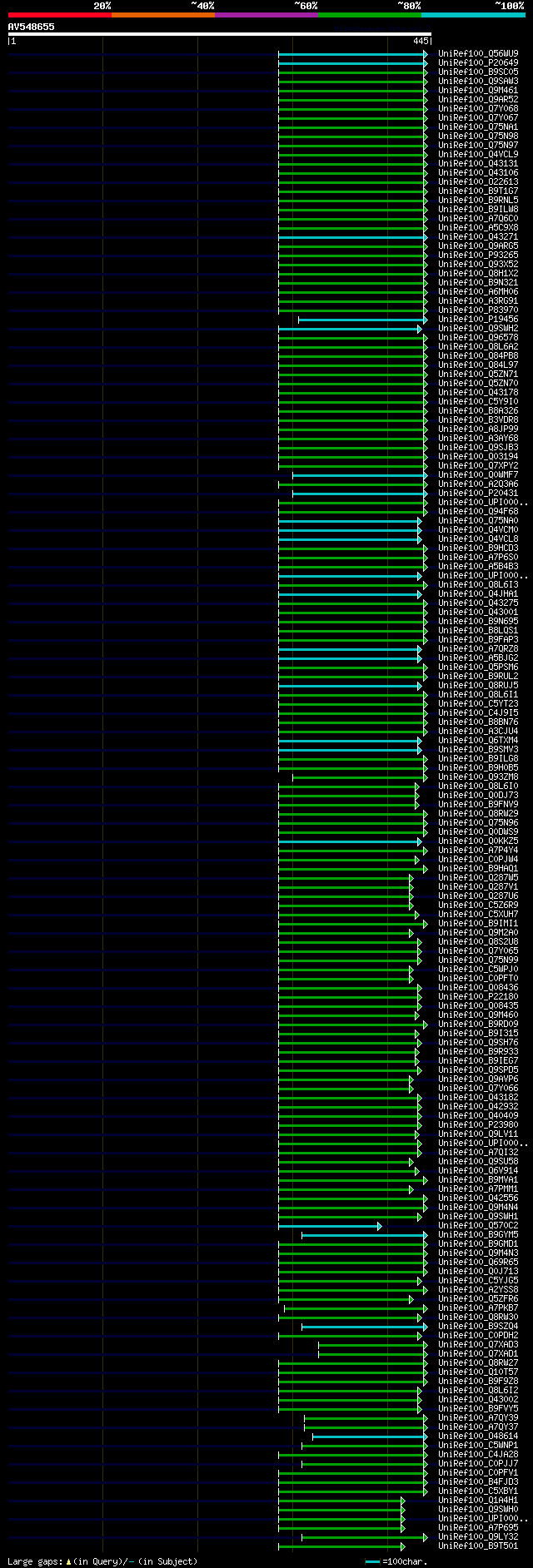Select label UniRef100_B8A326

[x=478, y=410]
